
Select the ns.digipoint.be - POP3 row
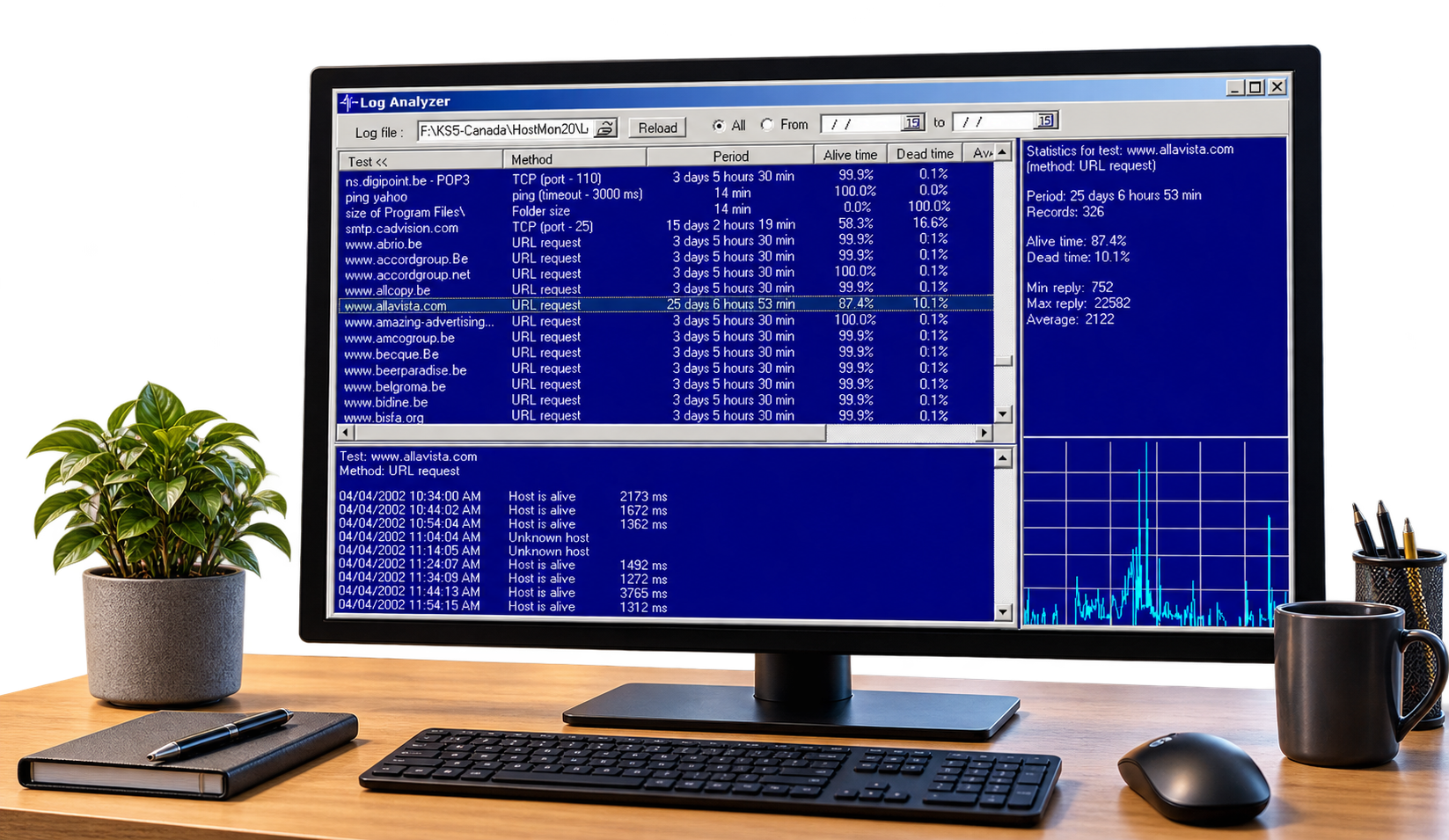[666, 179]
